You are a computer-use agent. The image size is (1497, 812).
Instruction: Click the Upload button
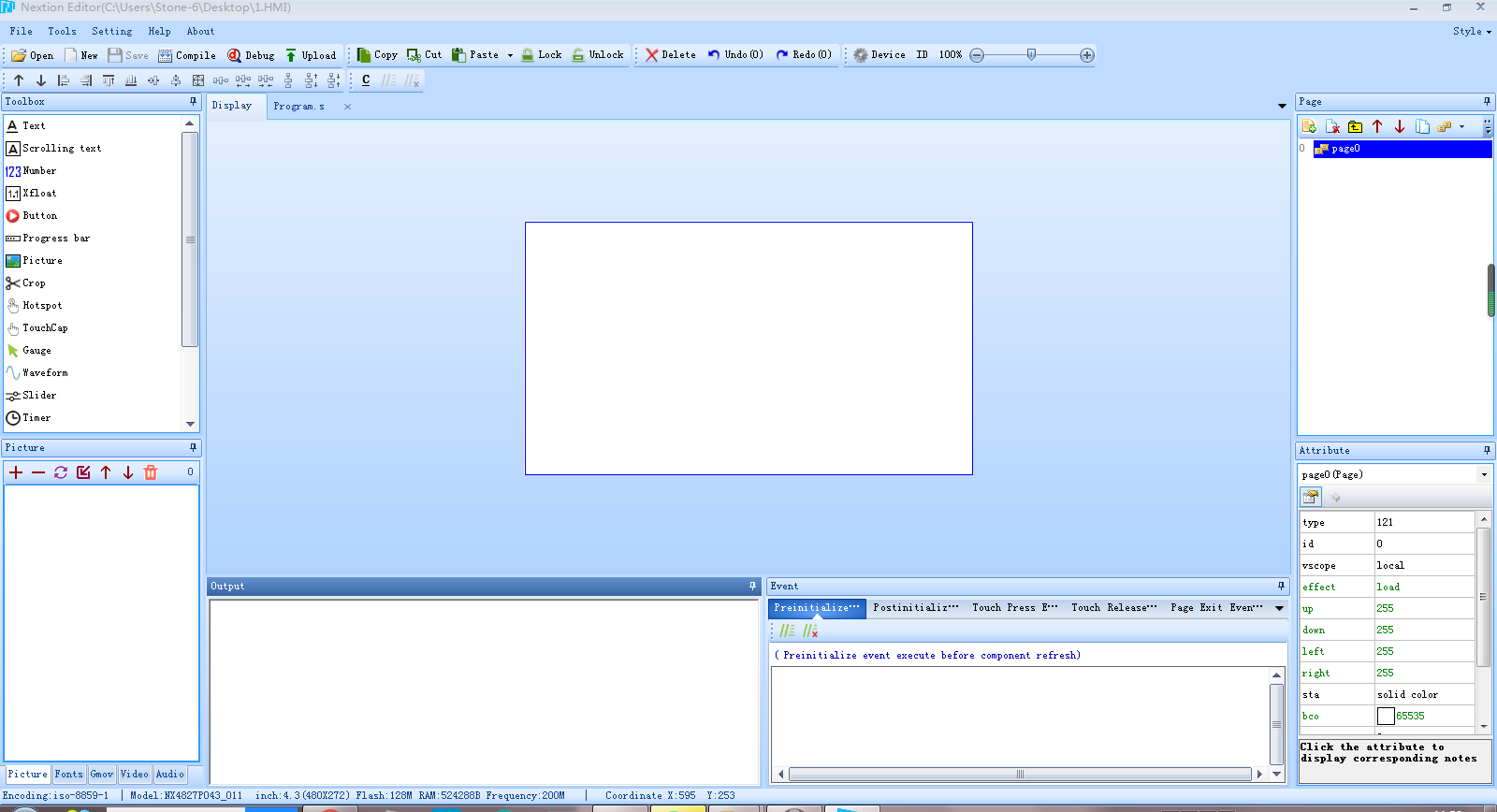311,55
